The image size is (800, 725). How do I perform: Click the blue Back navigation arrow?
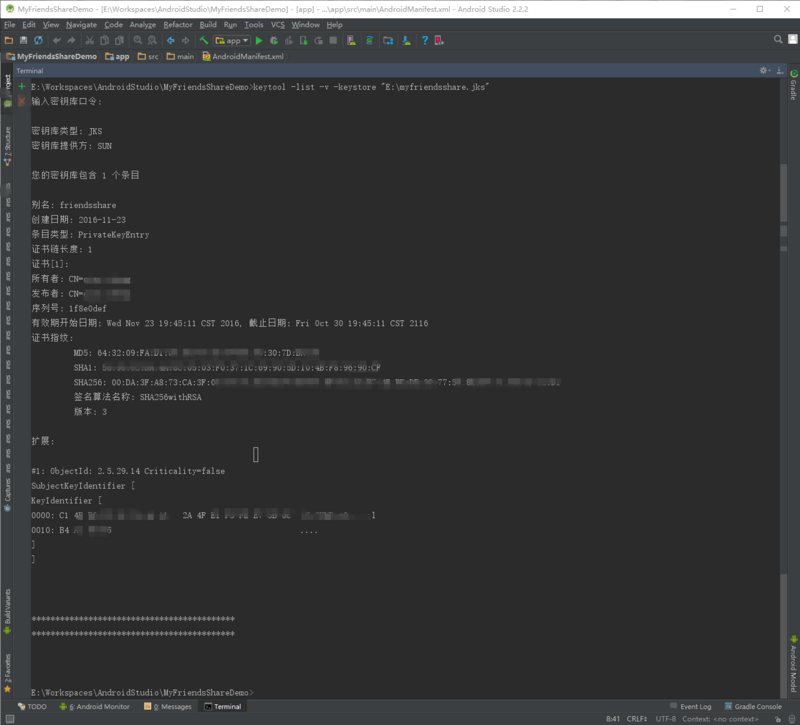tap(171, 40)
